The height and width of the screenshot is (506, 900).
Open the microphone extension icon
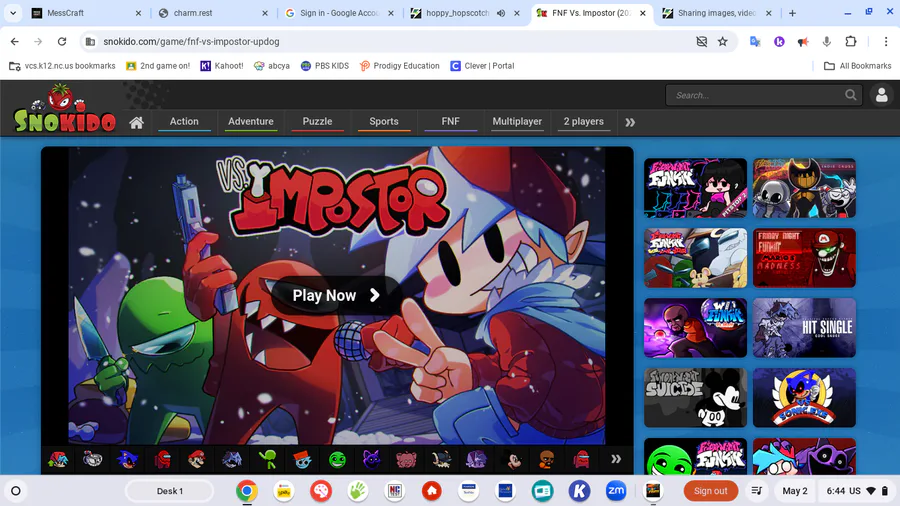point(827,41)
